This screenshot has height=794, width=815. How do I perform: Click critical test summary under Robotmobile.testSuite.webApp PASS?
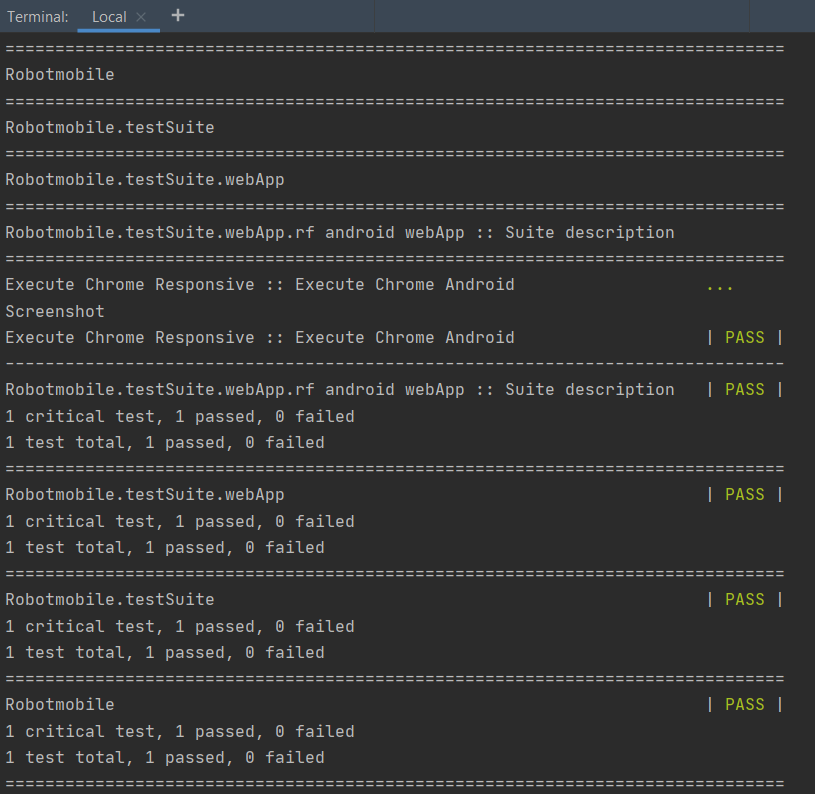click(x=180, y=522)
